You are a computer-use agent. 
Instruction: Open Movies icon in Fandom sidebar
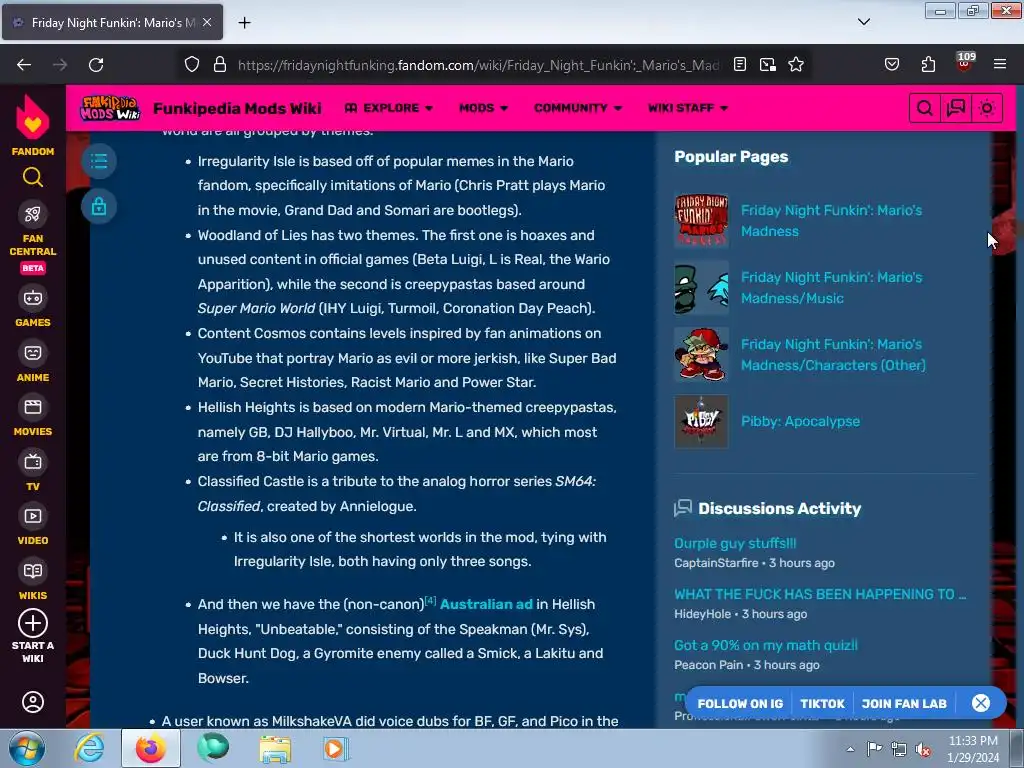pyautogui.click(x=33, y=408)
